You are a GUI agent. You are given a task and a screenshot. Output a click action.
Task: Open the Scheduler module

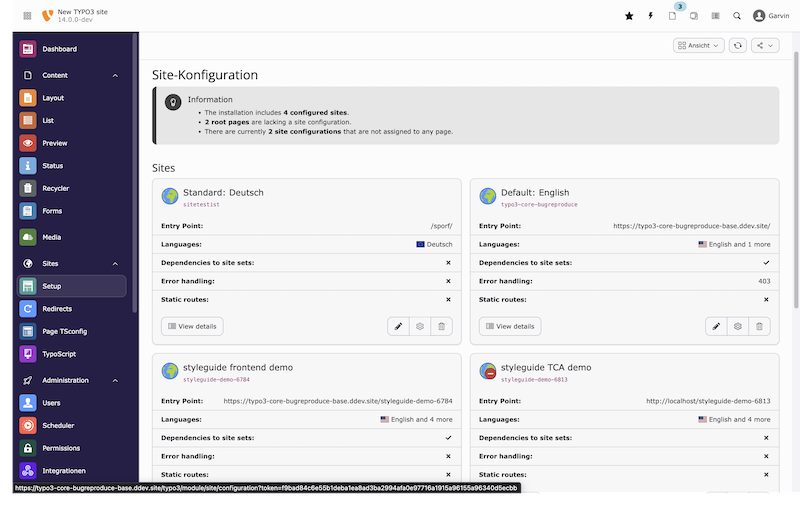point(59,425)
